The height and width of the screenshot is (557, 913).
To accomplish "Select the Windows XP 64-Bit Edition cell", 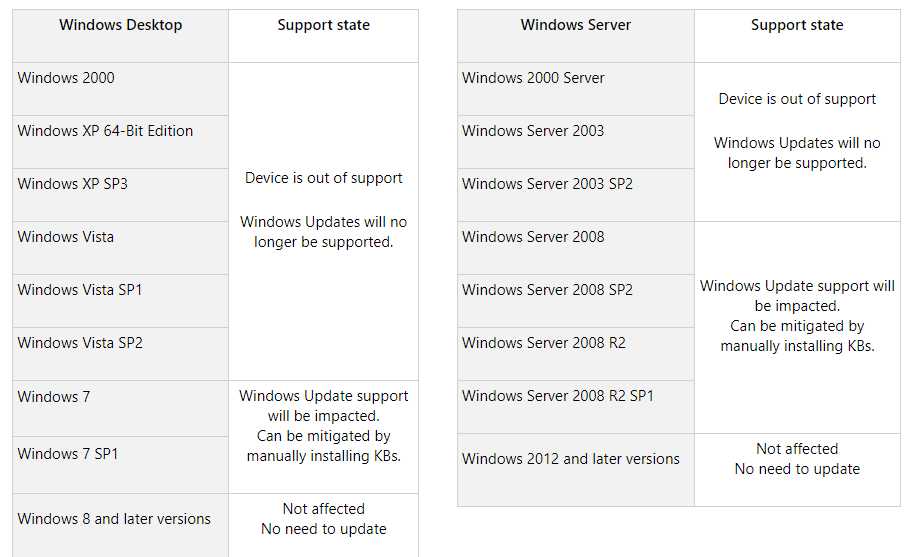I will click(105, 131).
